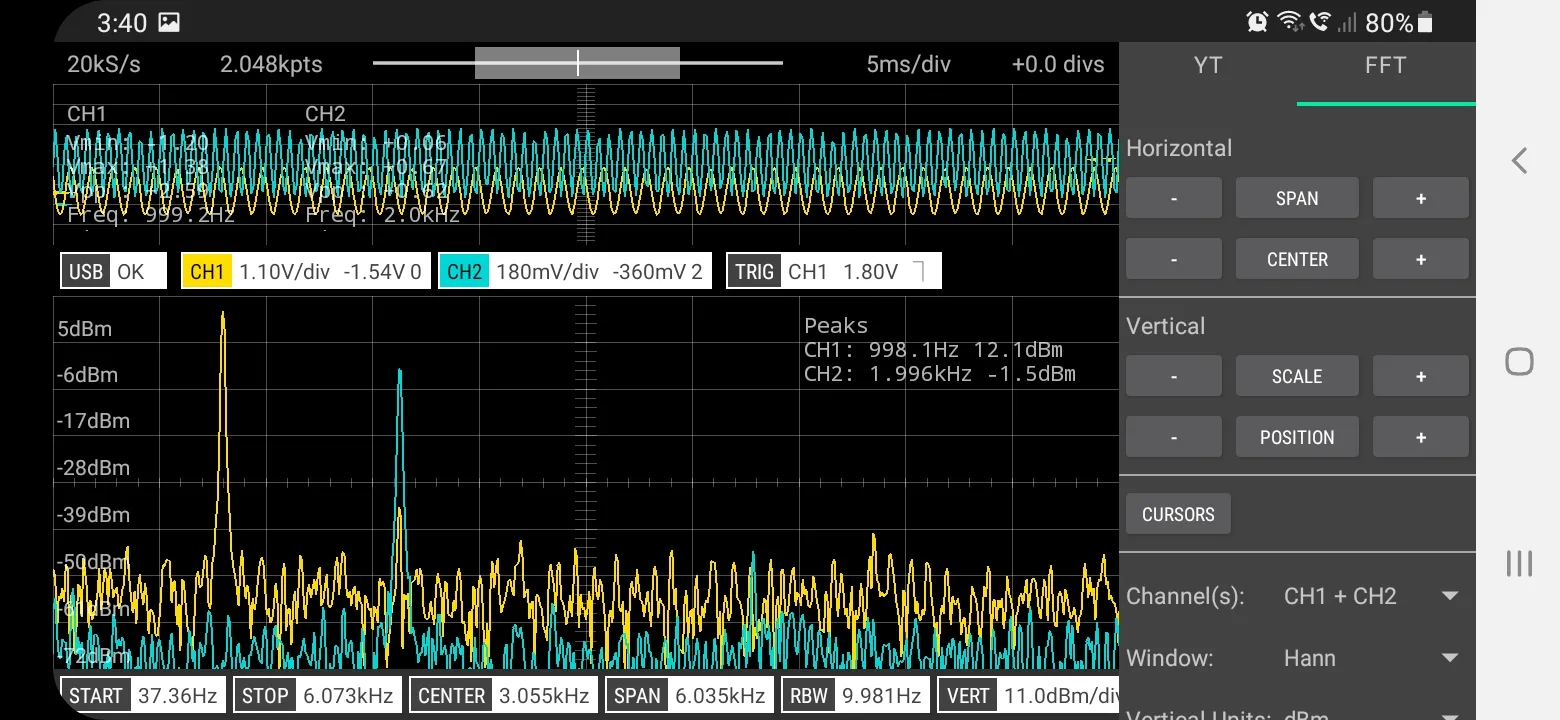Tap the yellow CH1 color label
The width and height of the screenshot is (1560, 720).
[207, 271]
